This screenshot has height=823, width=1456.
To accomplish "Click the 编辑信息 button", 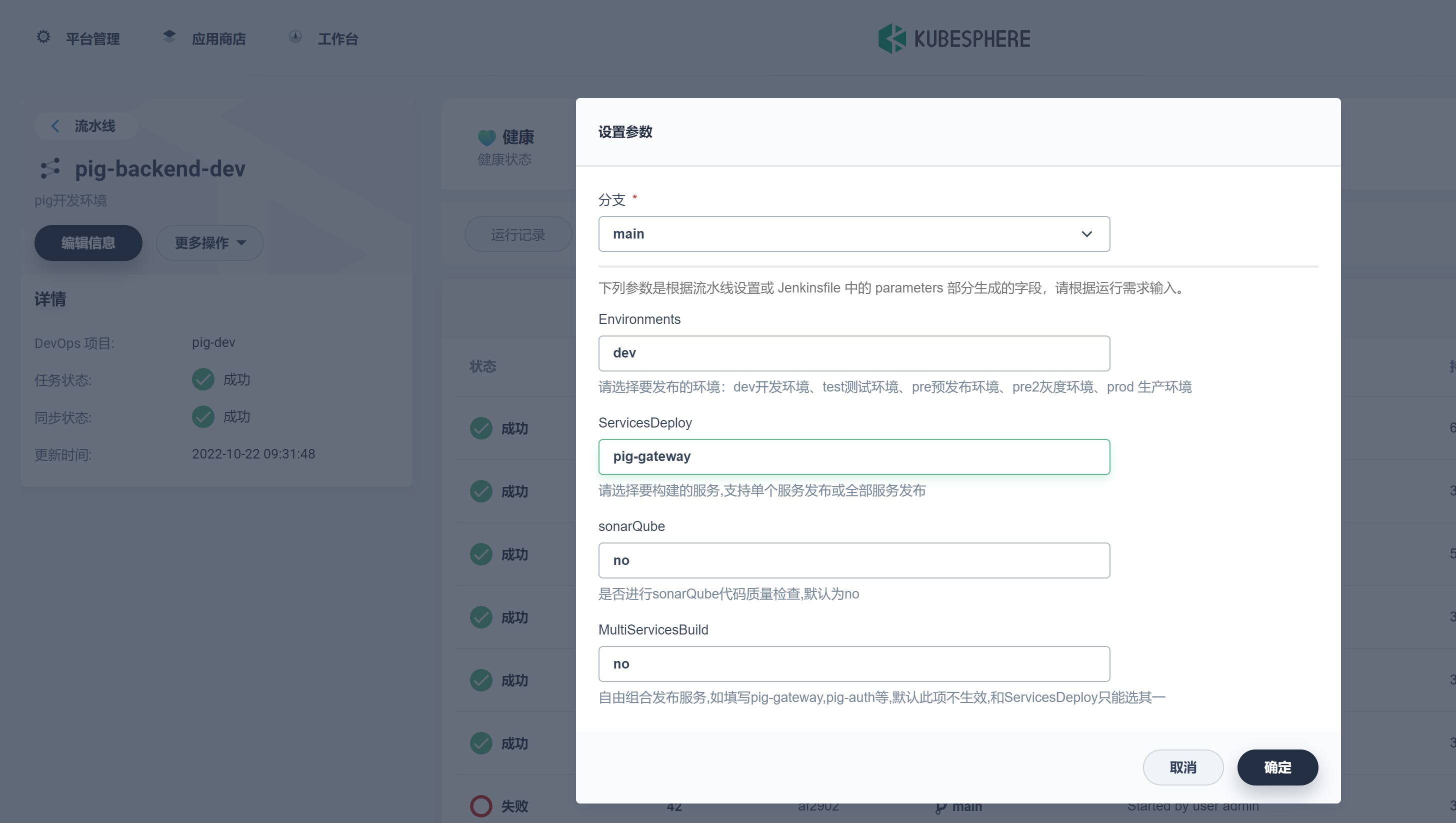I will coord(88,243).
